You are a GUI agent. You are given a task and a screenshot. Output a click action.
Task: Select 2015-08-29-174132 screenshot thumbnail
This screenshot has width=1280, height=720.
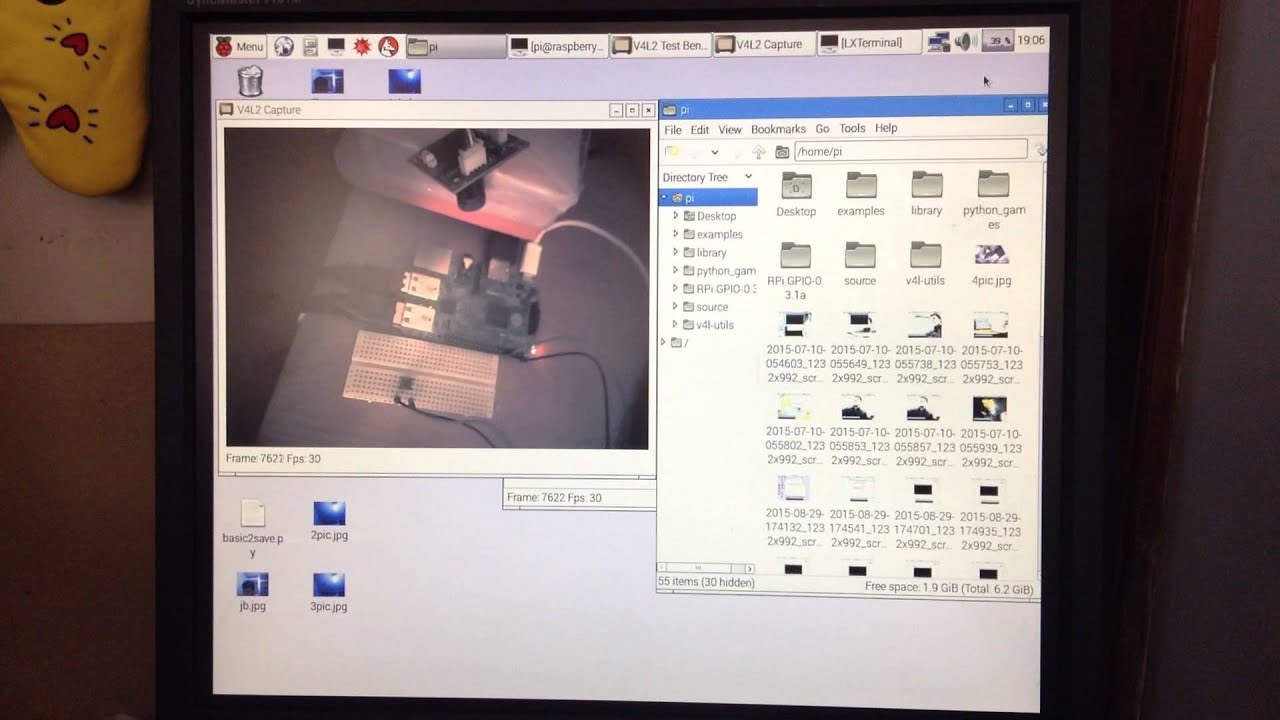(794, 490)
